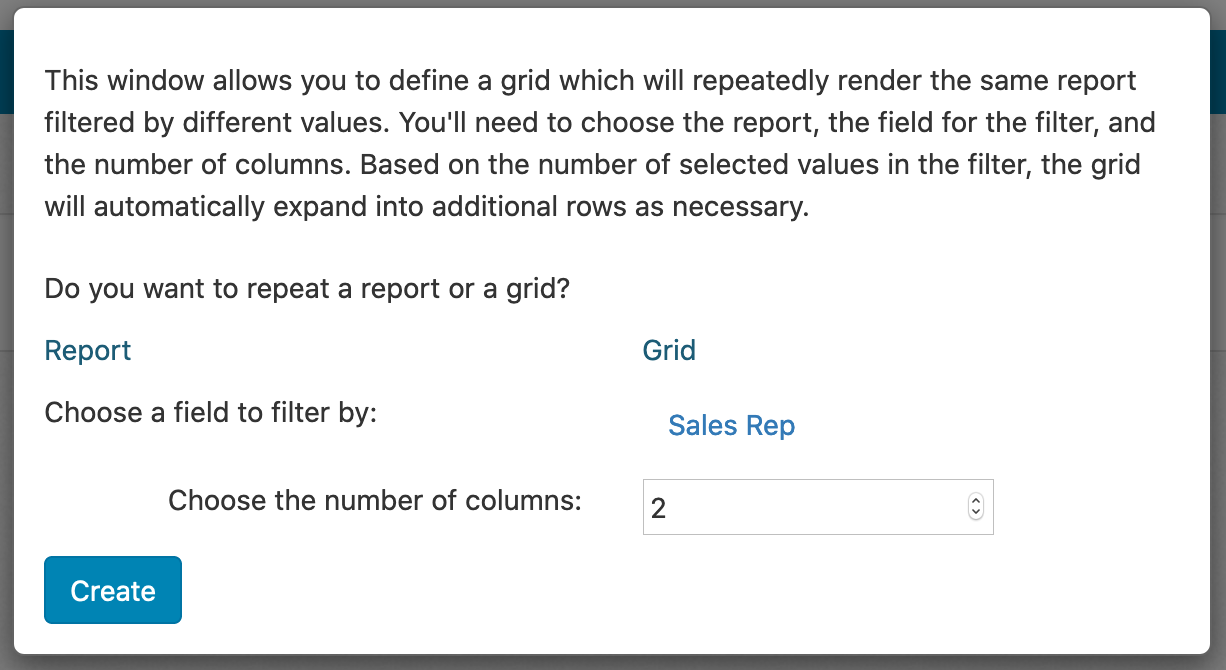Click the Create button
Viewport: 1226px width, 670px height.
(x=113, y=590)
